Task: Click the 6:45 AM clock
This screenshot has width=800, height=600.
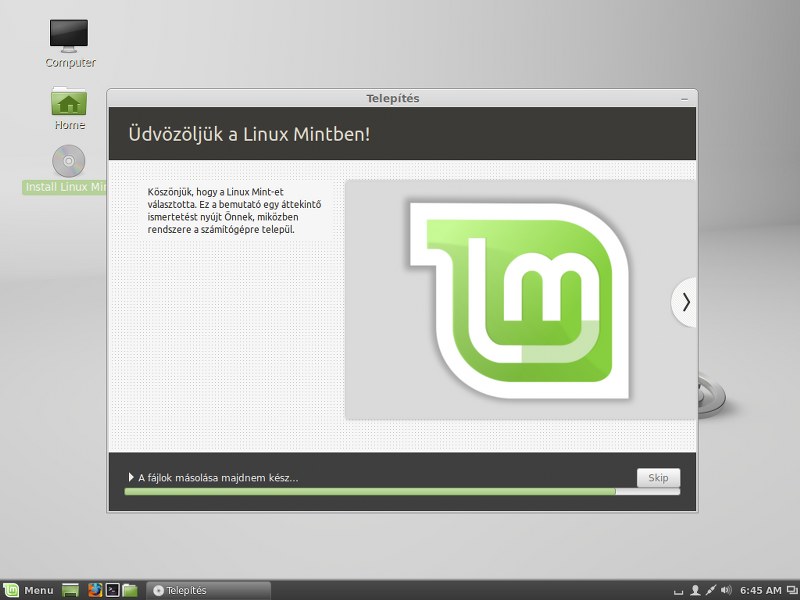Action: click(761, 590)
